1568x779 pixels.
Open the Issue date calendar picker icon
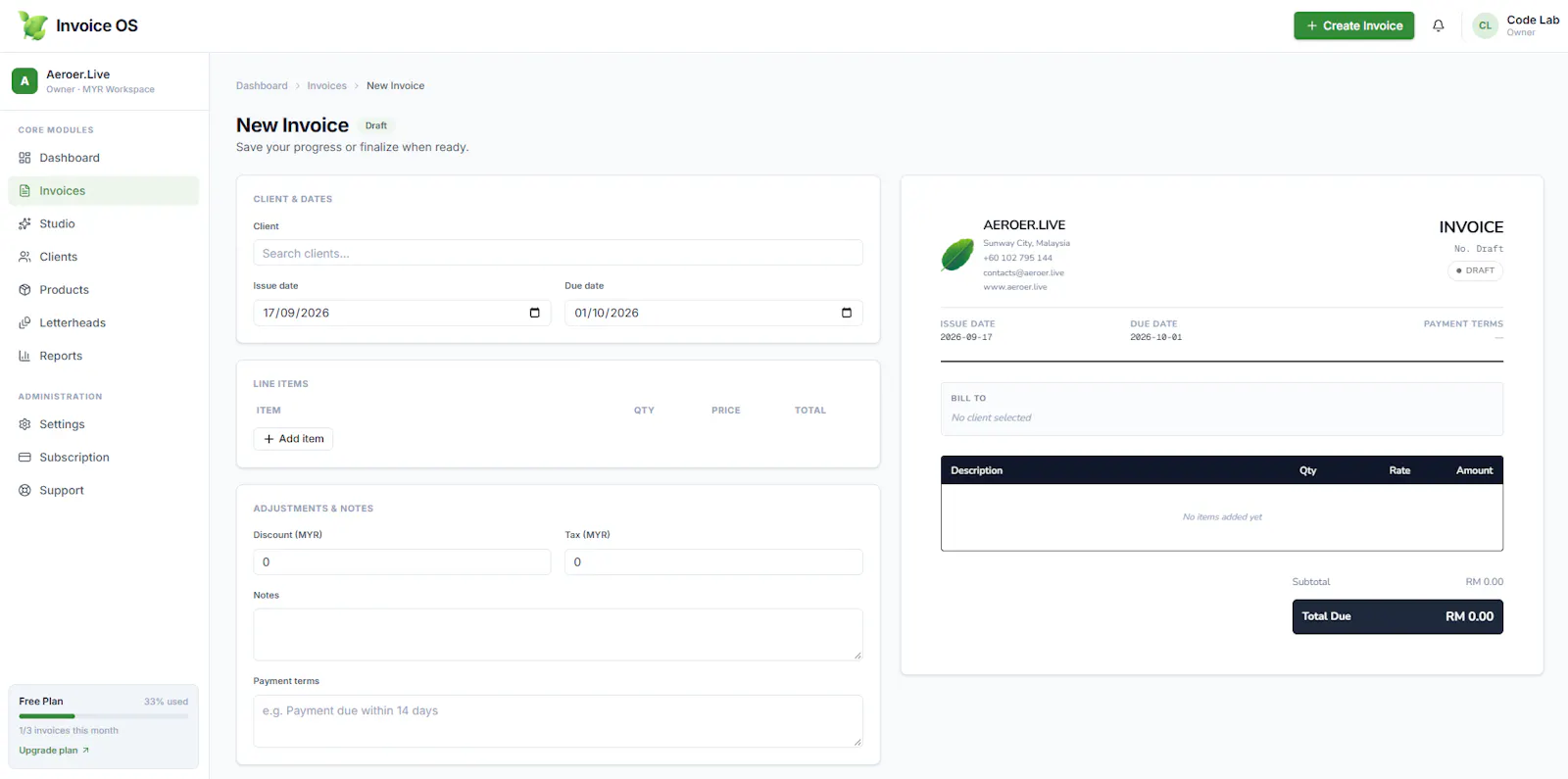[x=535, y=313]
